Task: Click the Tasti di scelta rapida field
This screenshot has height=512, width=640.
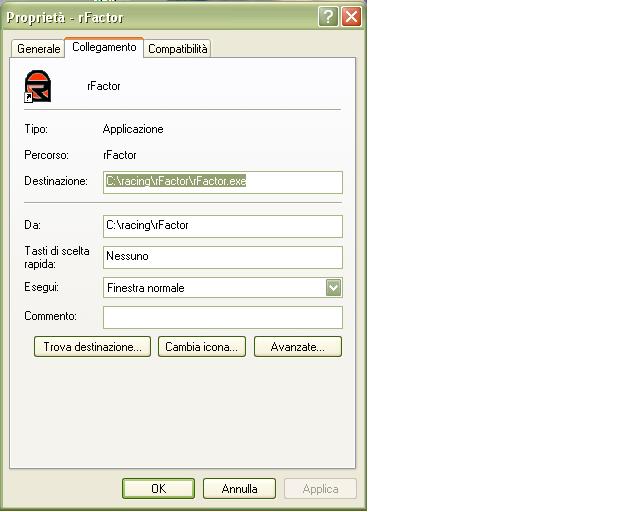Action: (x=223, y=257)
